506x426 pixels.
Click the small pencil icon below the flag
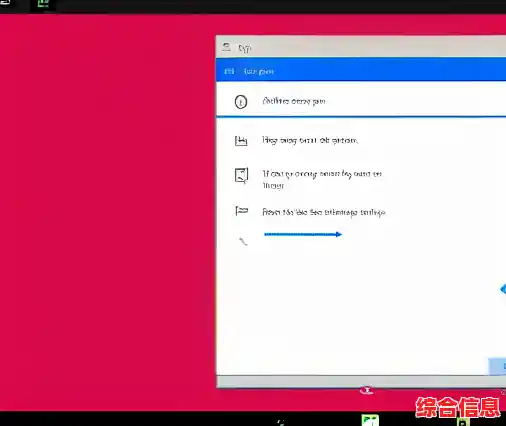click(x=243, y=241)
